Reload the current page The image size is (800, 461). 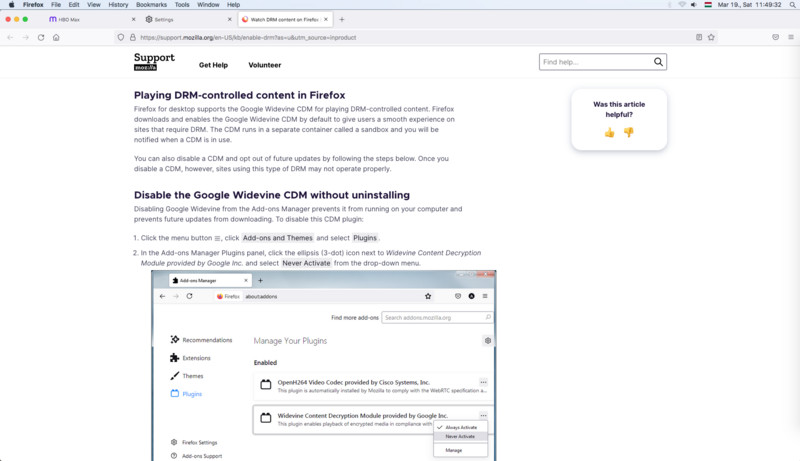pos(41,37)
